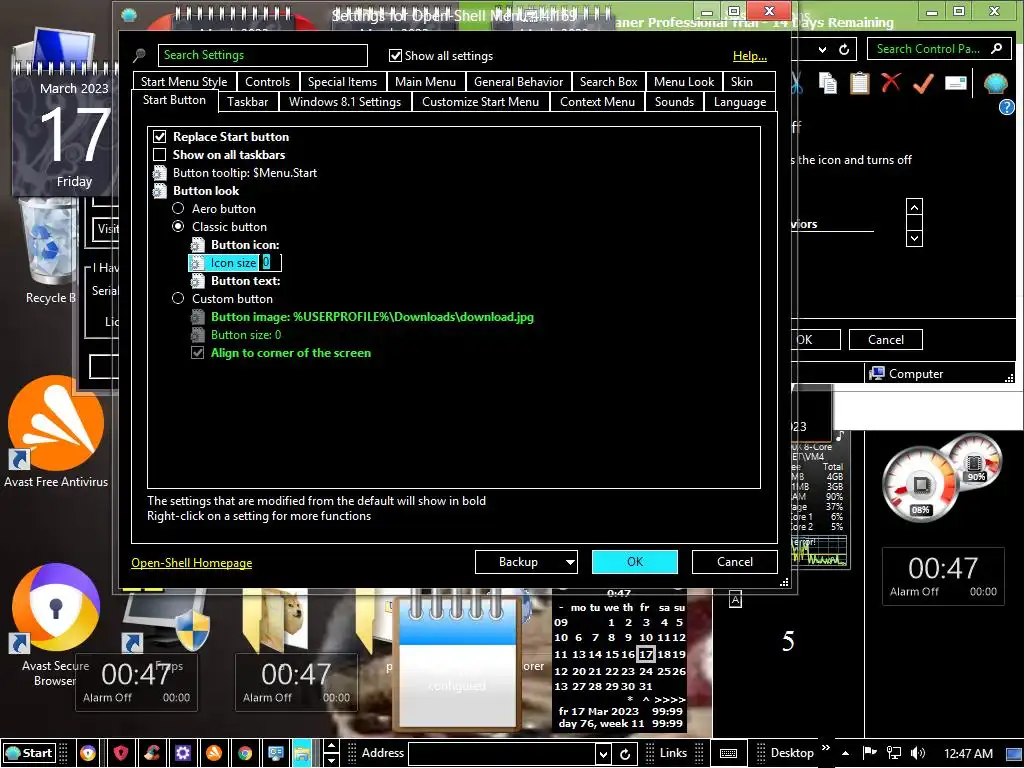Click Cancel in the Open-Shell settings dialog
The image size is (1024, 768).
[x=735, y=562]
